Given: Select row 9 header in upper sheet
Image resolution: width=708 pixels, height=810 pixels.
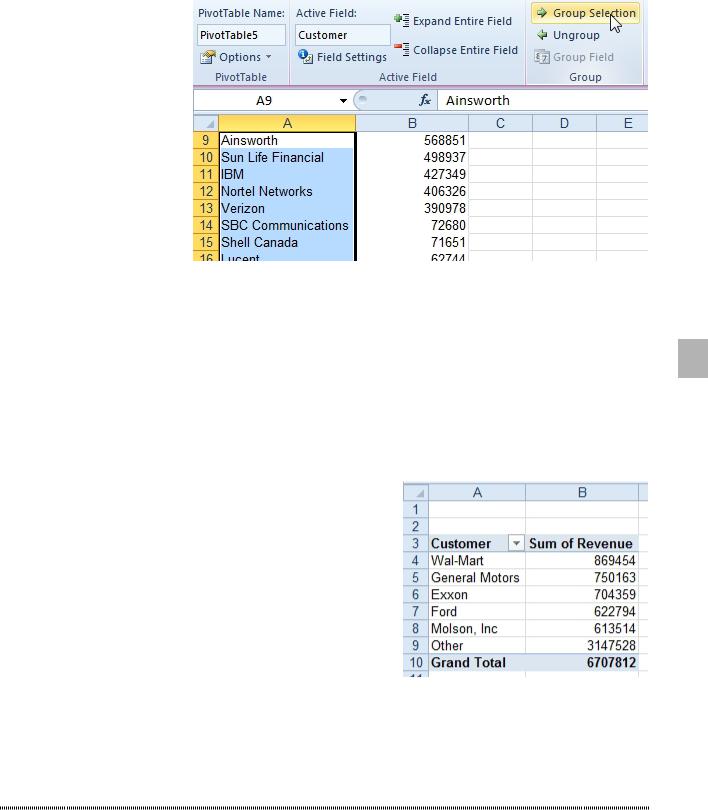Looking at the screenshot, I should point(206,140).
